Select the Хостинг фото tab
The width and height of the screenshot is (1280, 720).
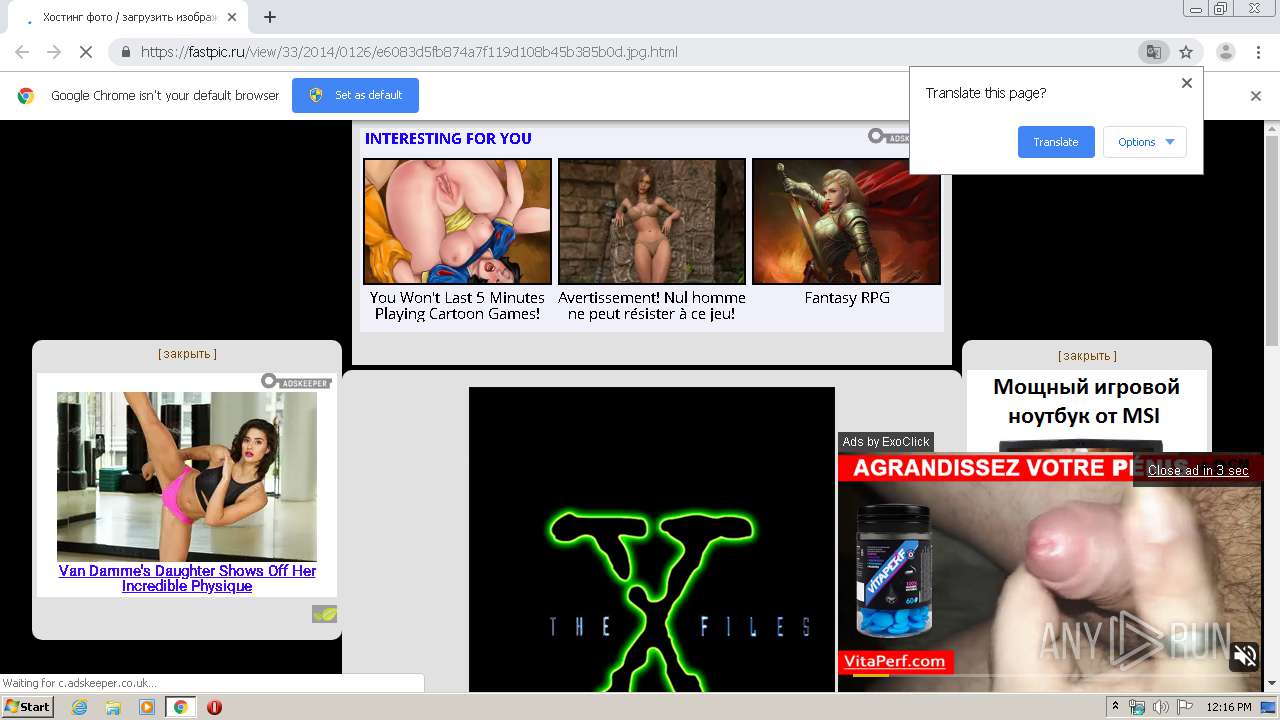129,18
